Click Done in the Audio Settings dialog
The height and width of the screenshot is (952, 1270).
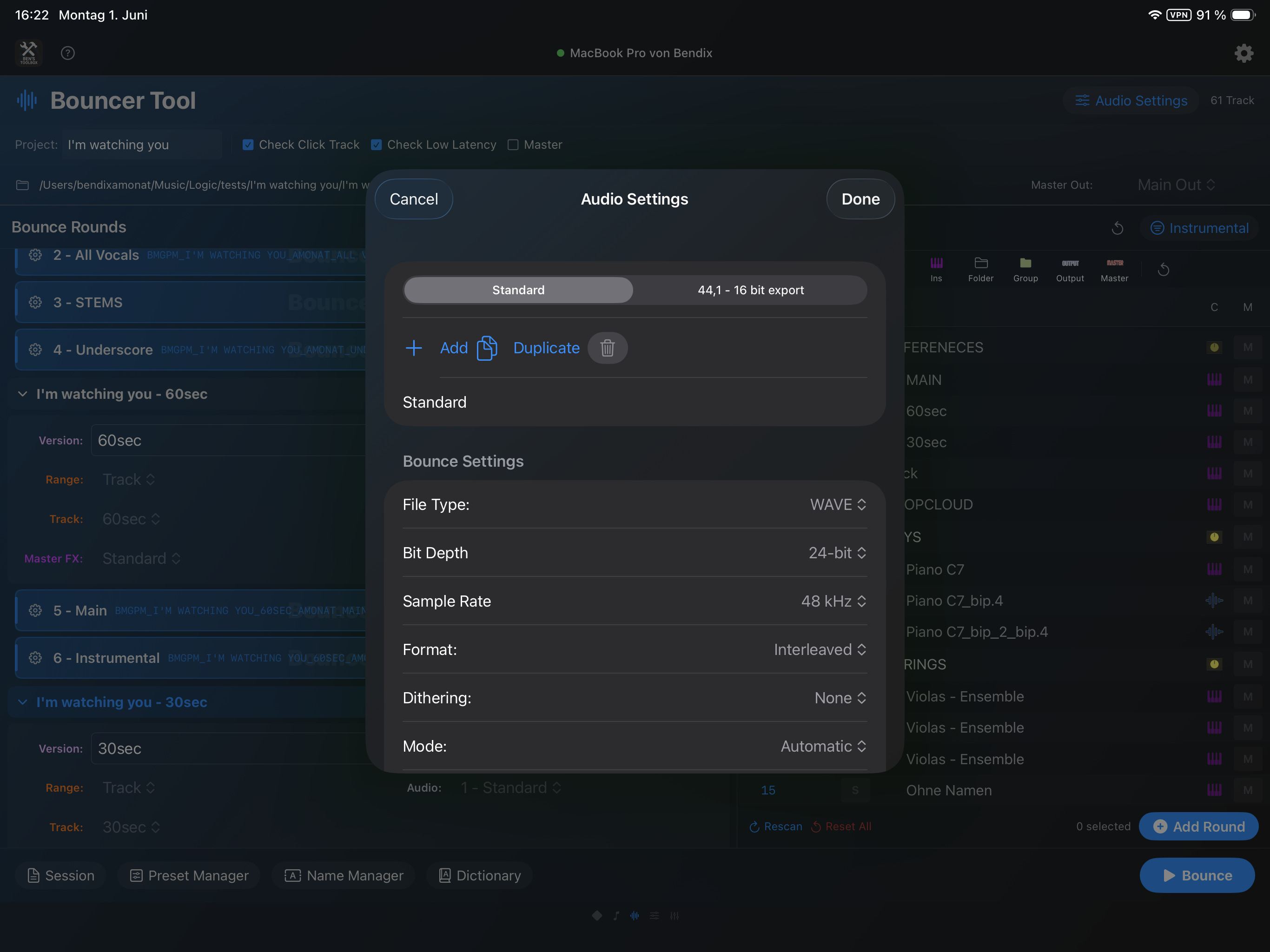(860, 198)
